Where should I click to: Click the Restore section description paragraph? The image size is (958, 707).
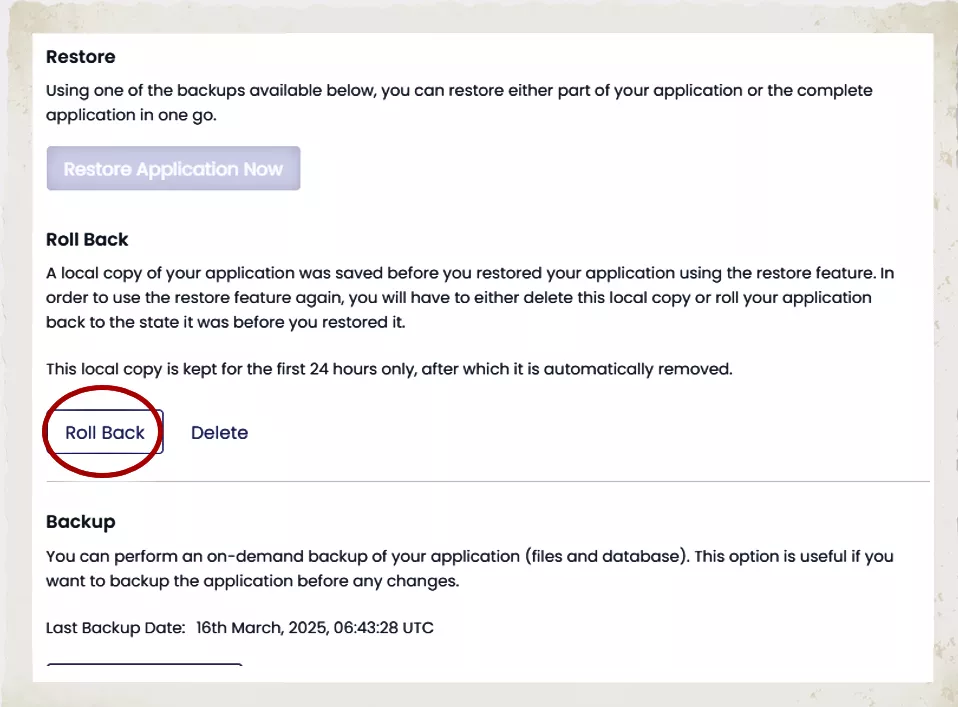pos(459,103)
